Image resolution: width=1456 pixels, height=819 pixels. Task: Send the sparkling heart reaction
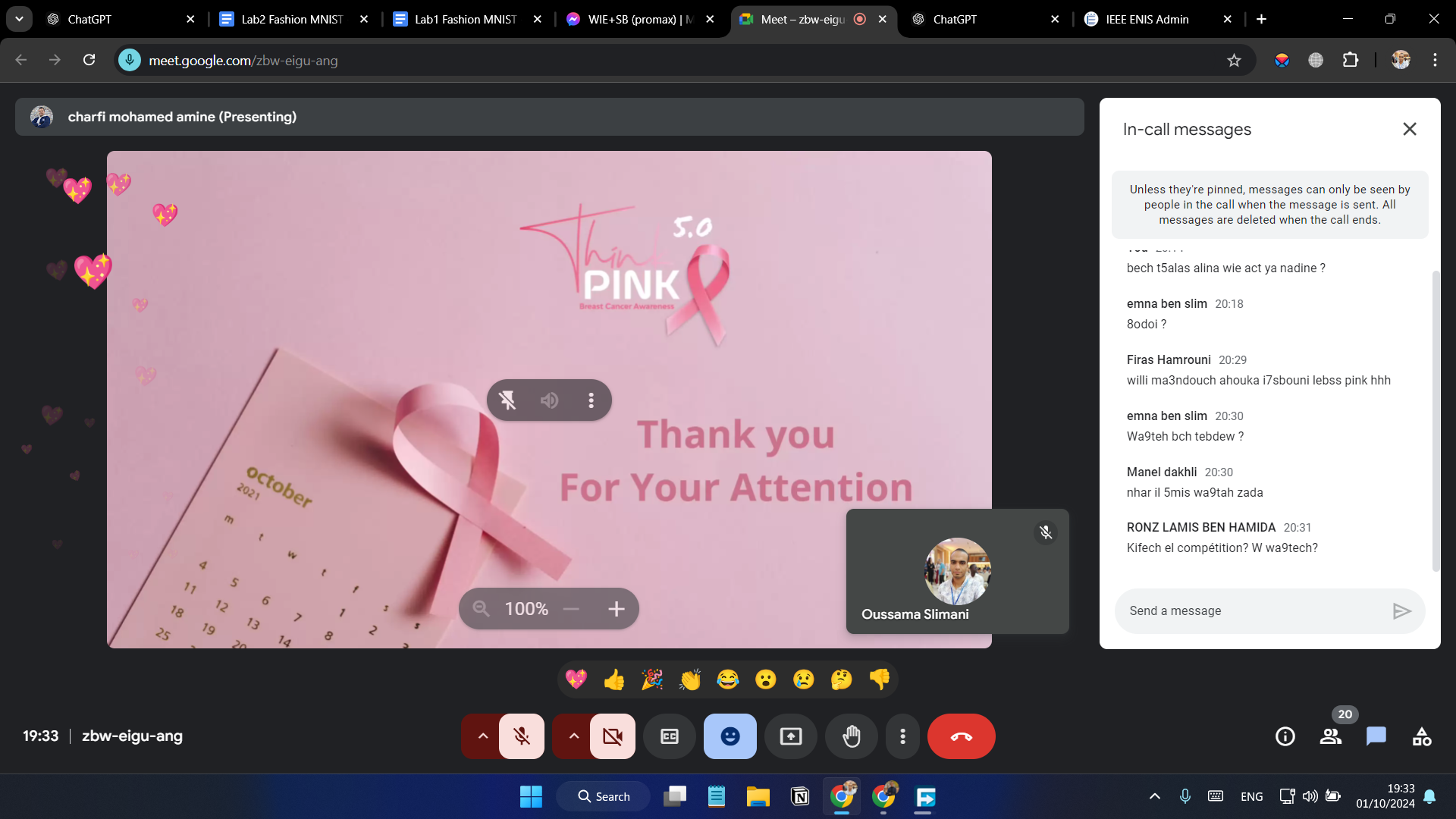(576, 679)
